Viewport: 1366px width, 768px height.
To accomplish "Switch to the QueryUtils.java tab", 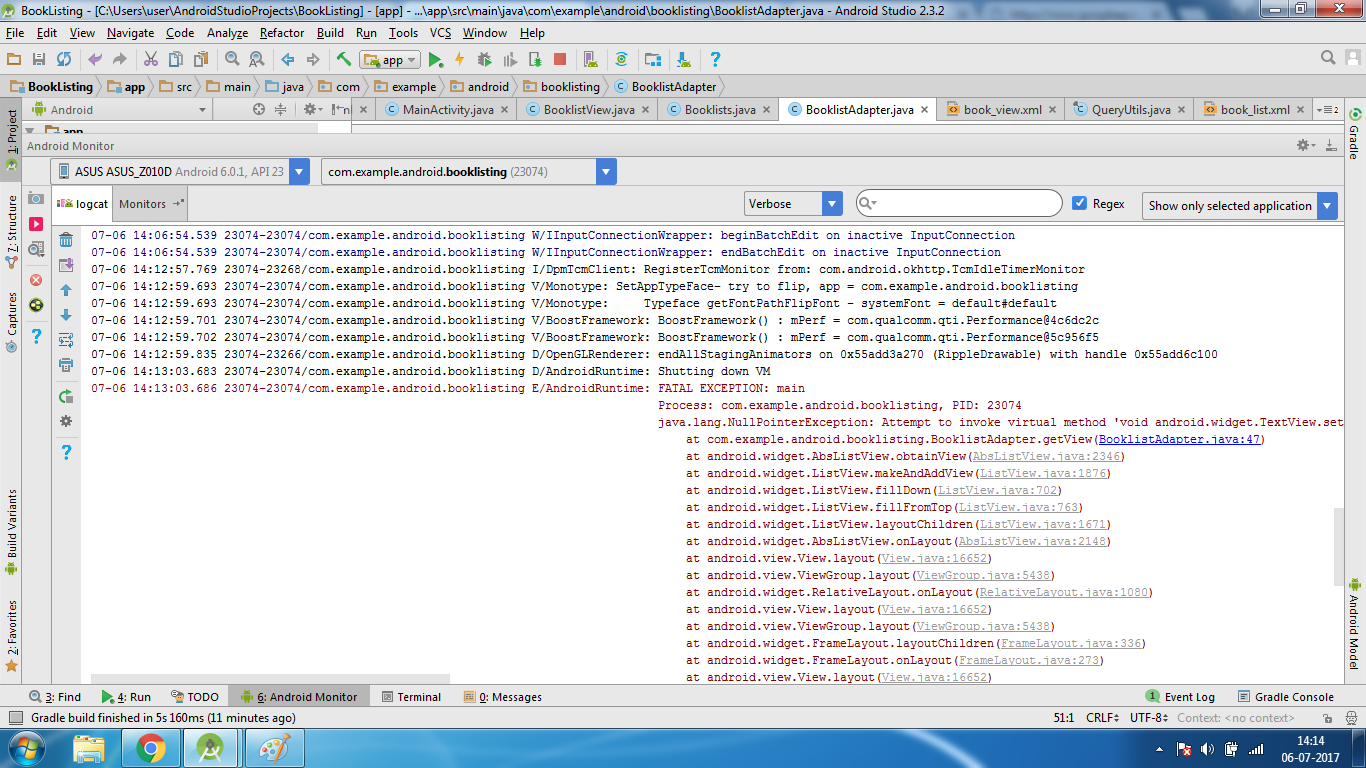I will coord(1130,110).
